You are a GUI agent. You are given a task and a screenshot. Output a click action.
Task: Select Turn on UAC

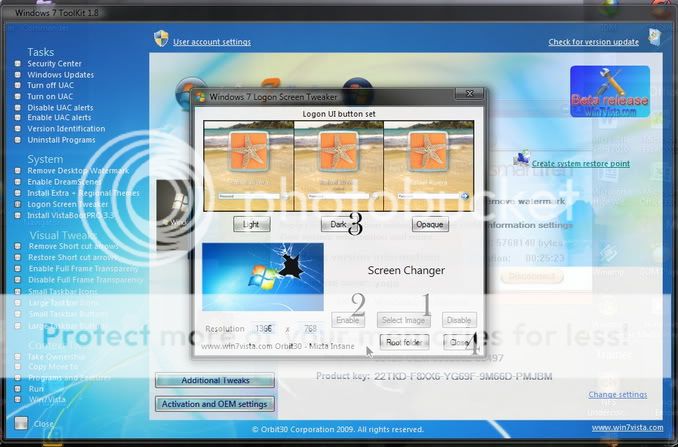tap(50, 96)
